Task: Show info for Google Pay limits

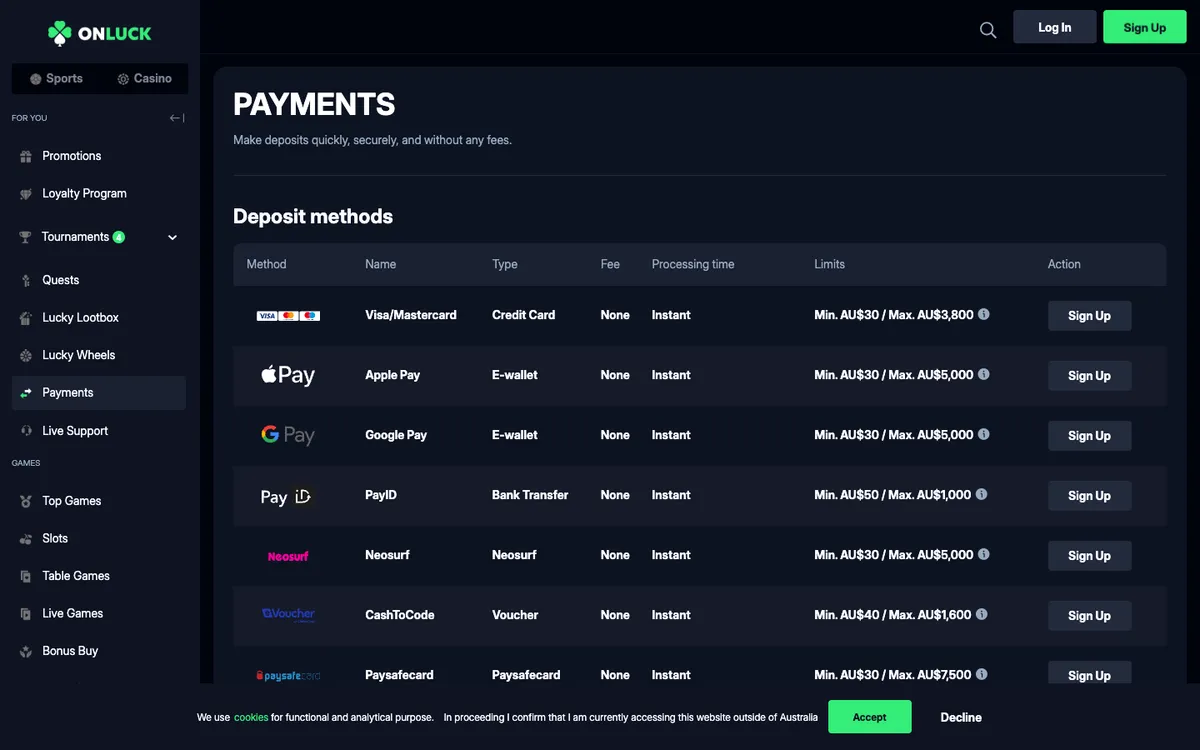Action: pos(984,434)
